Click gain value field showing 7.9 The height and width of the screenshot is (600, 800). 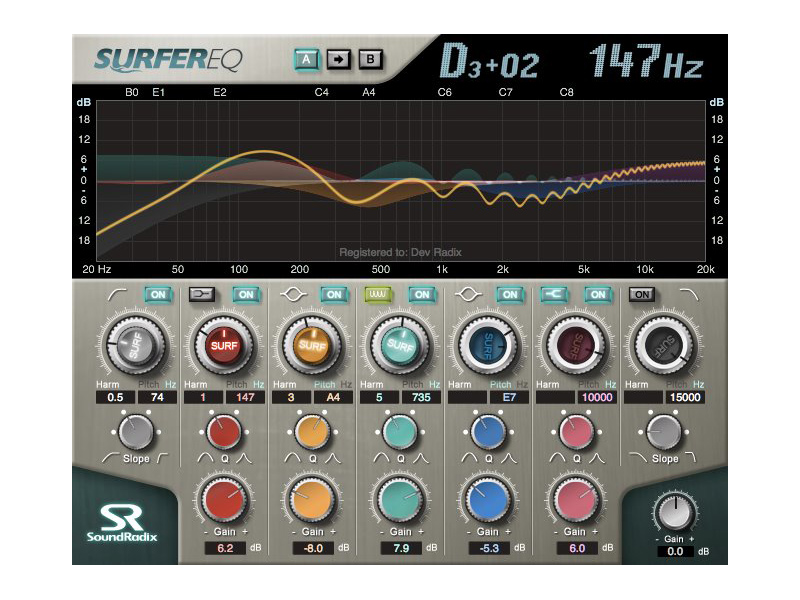401,548
